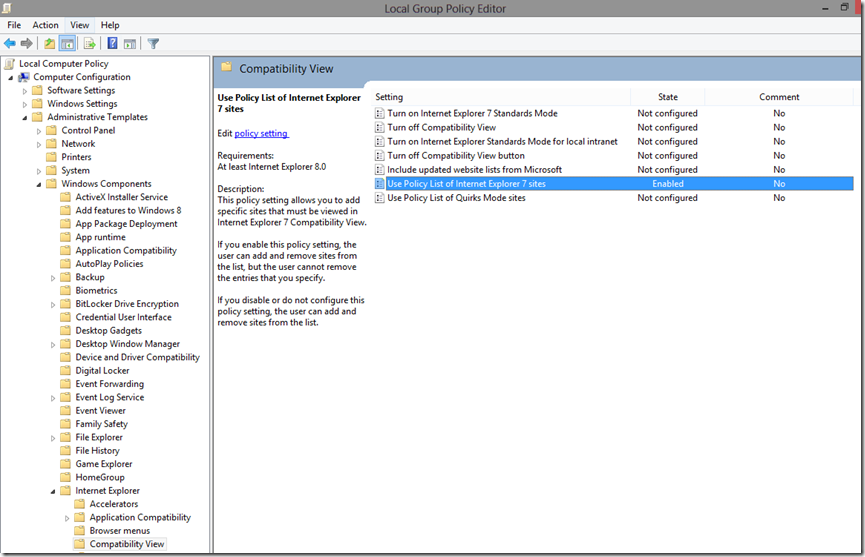Select the Desktop Gadgets tree item
This screenshot has width=865, height=557.
click(x=109, y=330)
